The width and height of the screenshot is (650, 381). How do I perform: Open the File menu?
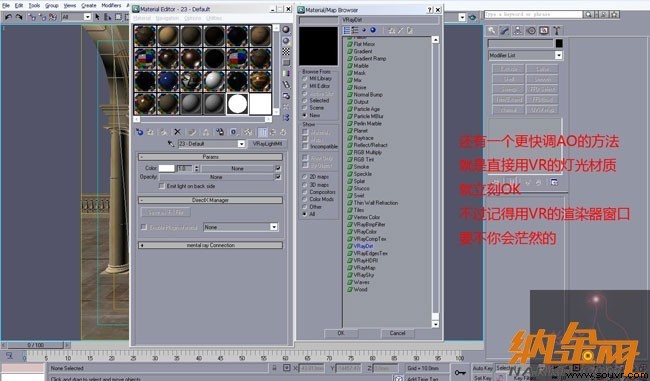(6, 5)
